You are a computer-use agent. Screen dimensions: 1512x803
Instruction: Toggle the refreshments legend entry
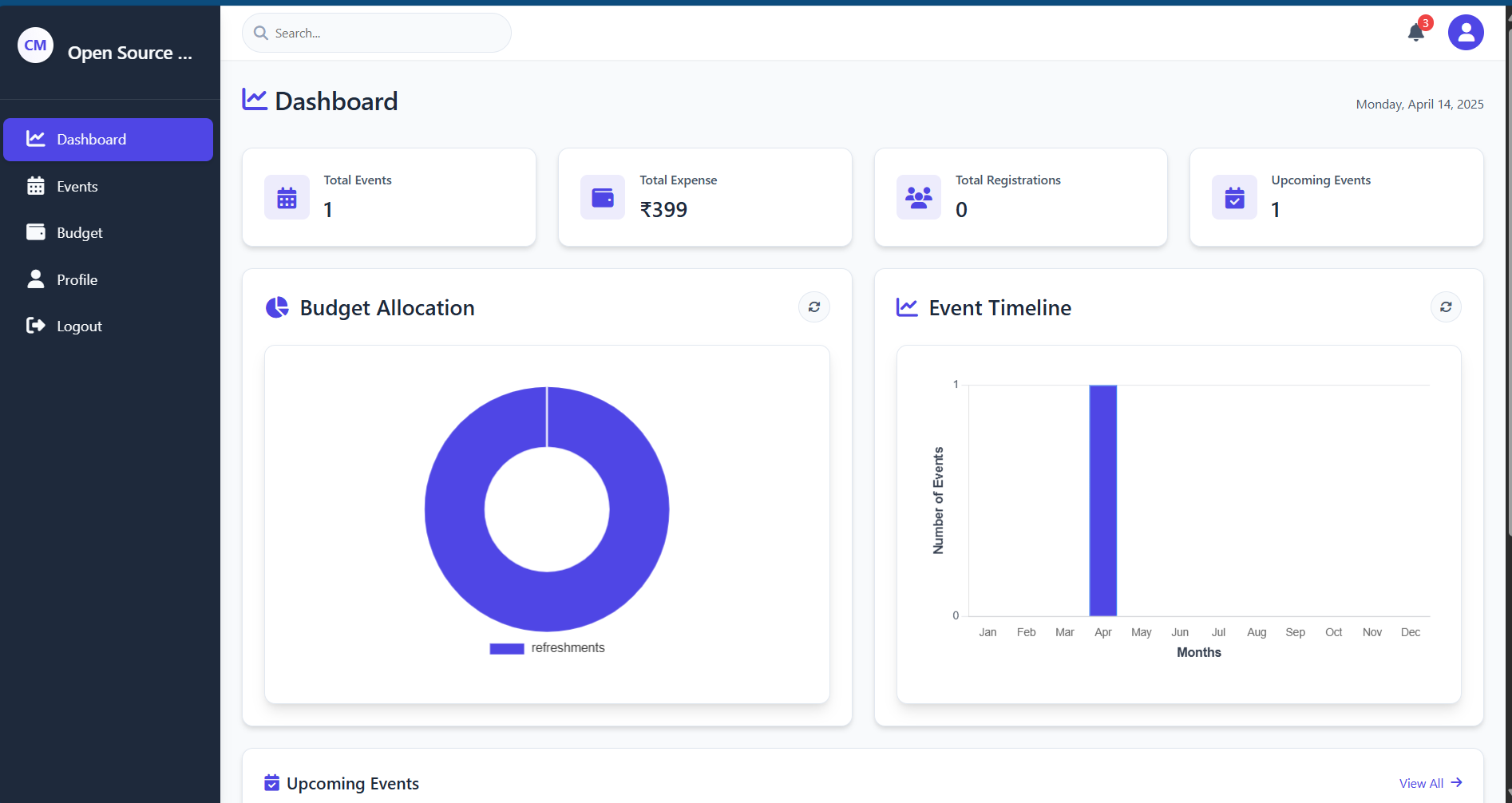(546, 647)
